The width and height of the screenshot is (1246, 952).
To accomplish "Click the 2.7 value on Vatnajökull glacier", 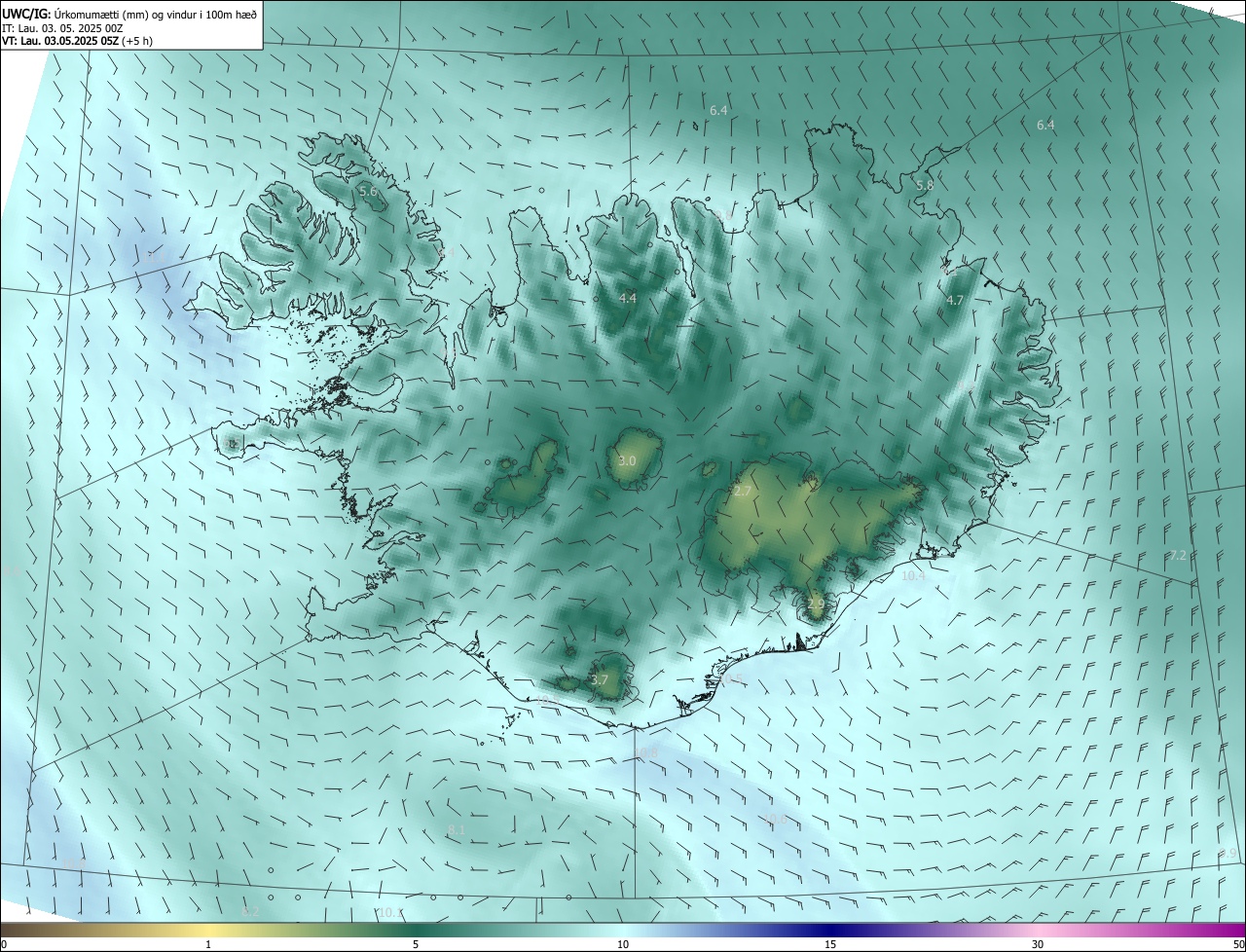I will (742, 492).
